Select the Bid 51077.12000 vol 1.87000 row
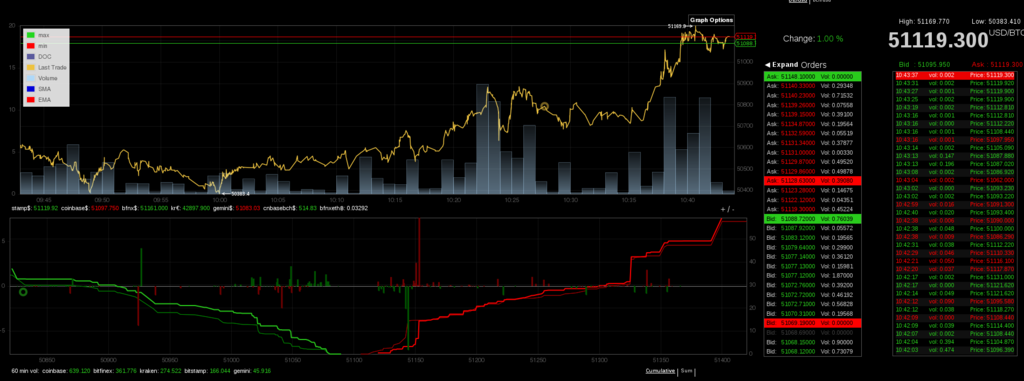1024x381 pixels. click(812, 275)
